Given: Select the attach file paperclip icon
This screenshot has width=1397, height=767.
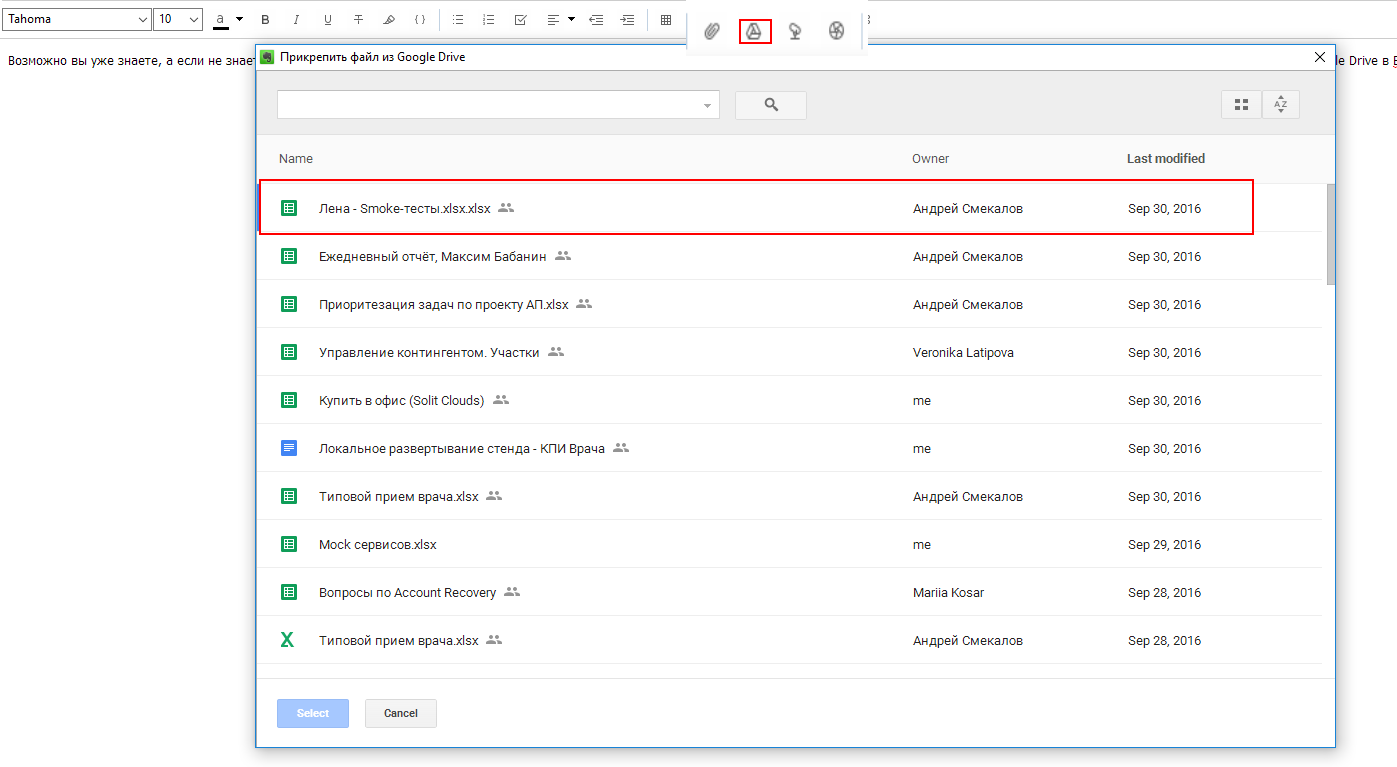Looking at the screenshot, I should click(x=712, y=31).
